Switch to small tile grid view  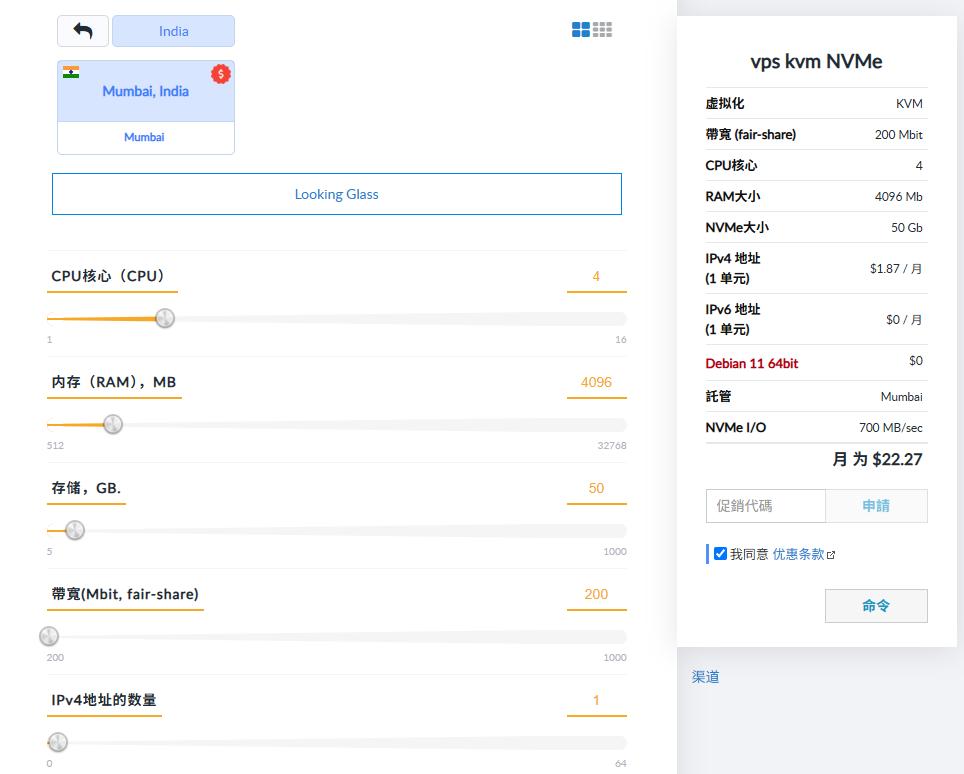(x=602, y=30)
